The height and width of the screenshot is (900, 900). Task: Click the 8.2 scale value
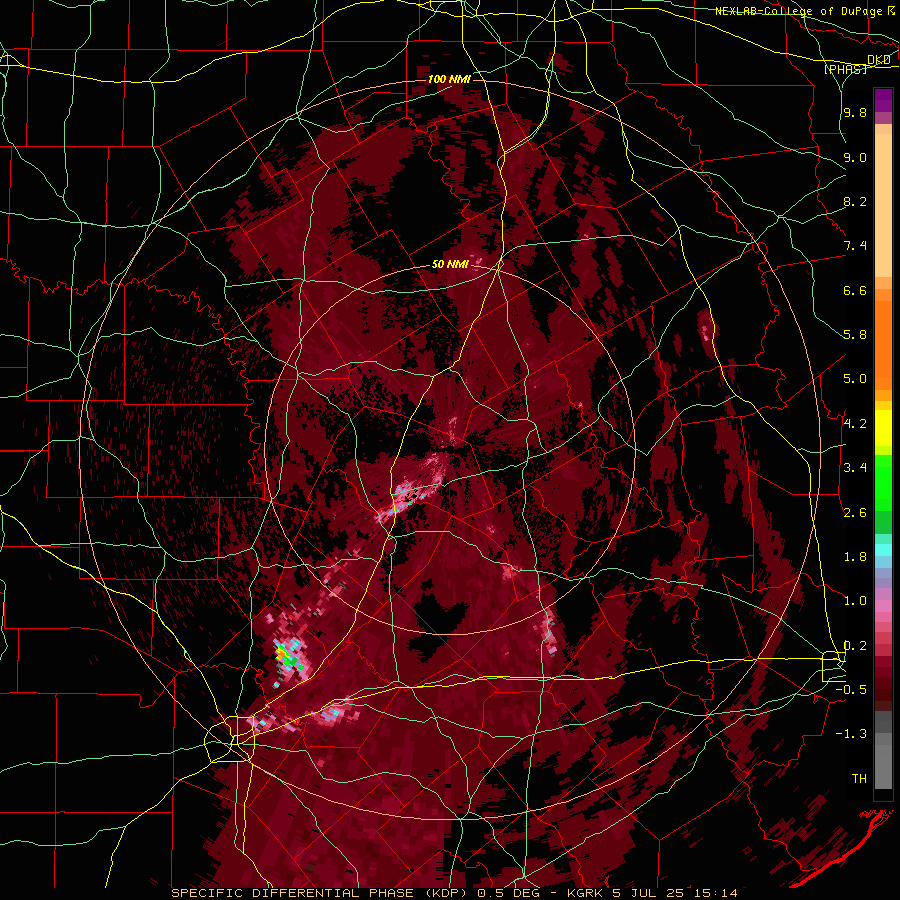pos(855,201)
